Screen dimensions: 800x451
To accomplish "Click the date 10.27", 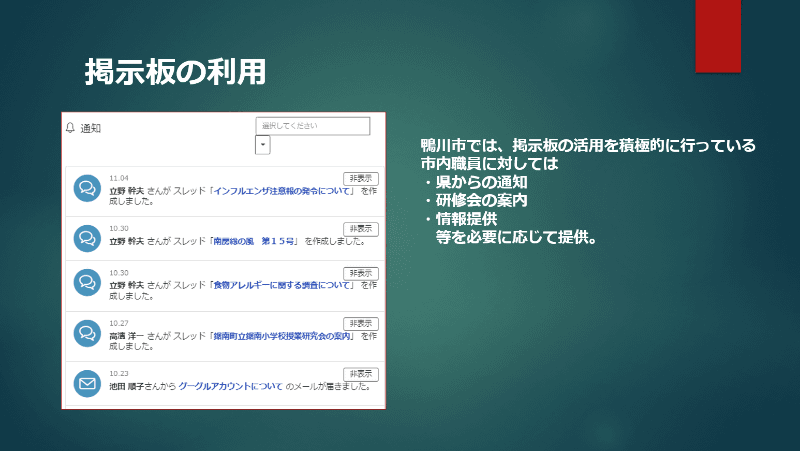I will (x=119, y=323).
